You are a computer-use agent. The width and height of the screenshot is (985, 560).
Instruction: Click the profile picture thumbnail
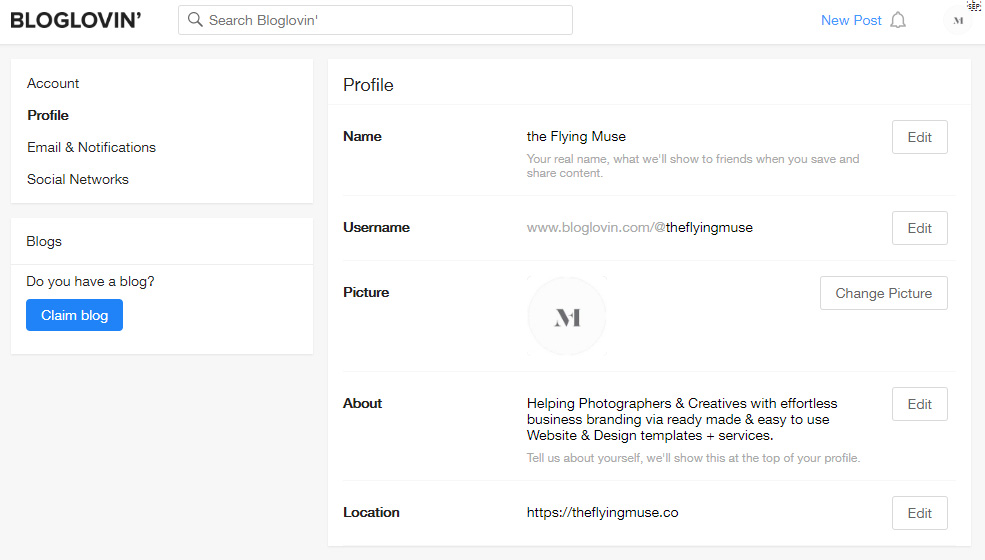pyautogui.click(x=567, y=316)
